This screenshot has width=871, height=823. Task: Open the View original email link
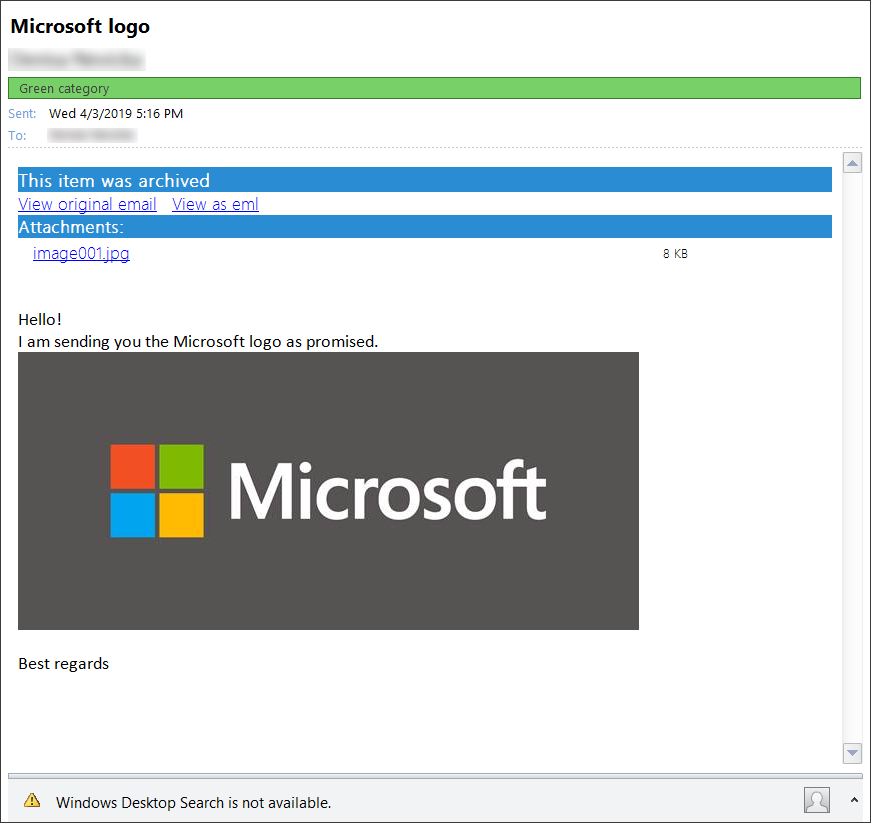coord(87,204)
